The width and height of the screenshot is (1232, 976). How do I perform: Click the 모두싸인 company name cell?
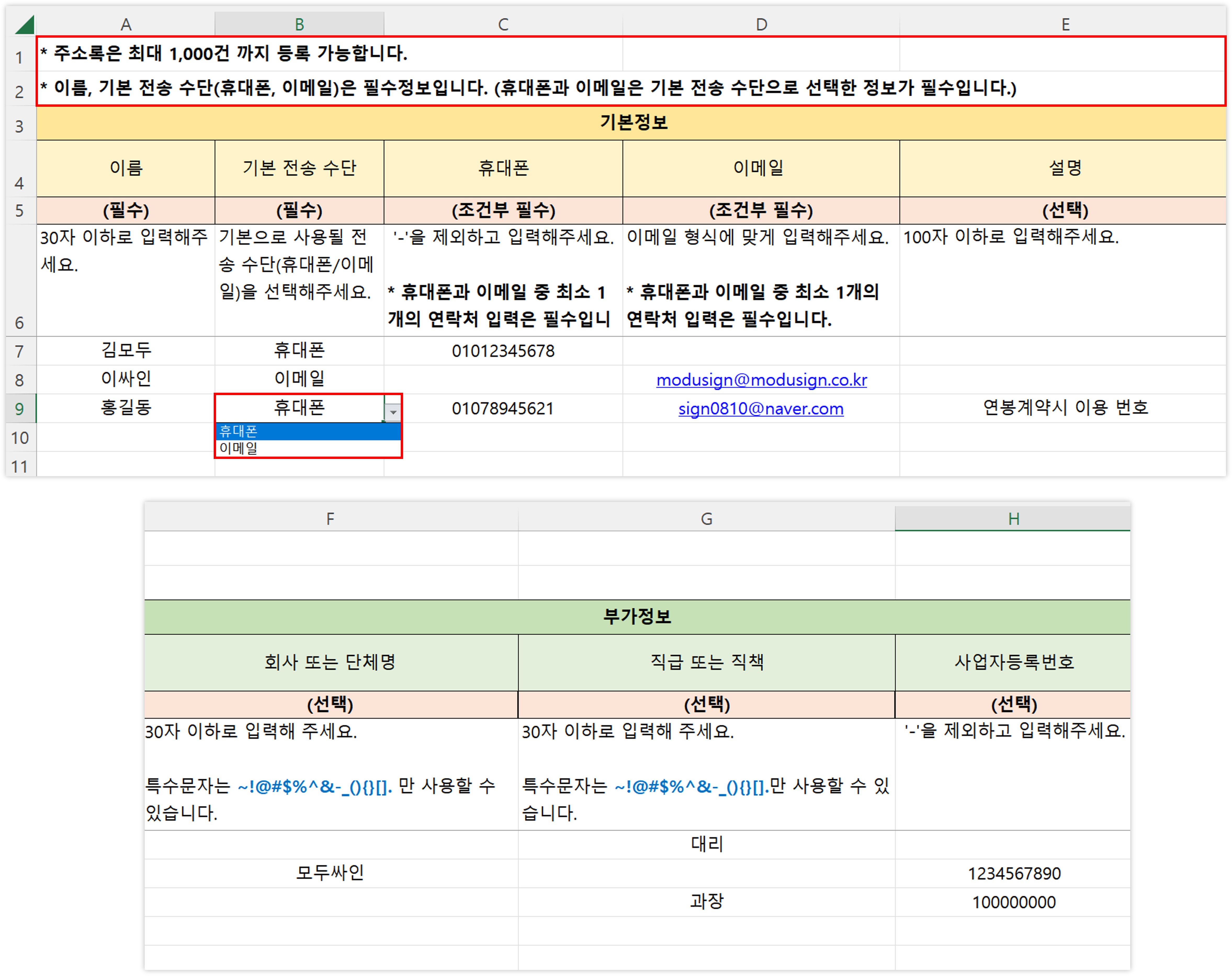click(330, 873)
